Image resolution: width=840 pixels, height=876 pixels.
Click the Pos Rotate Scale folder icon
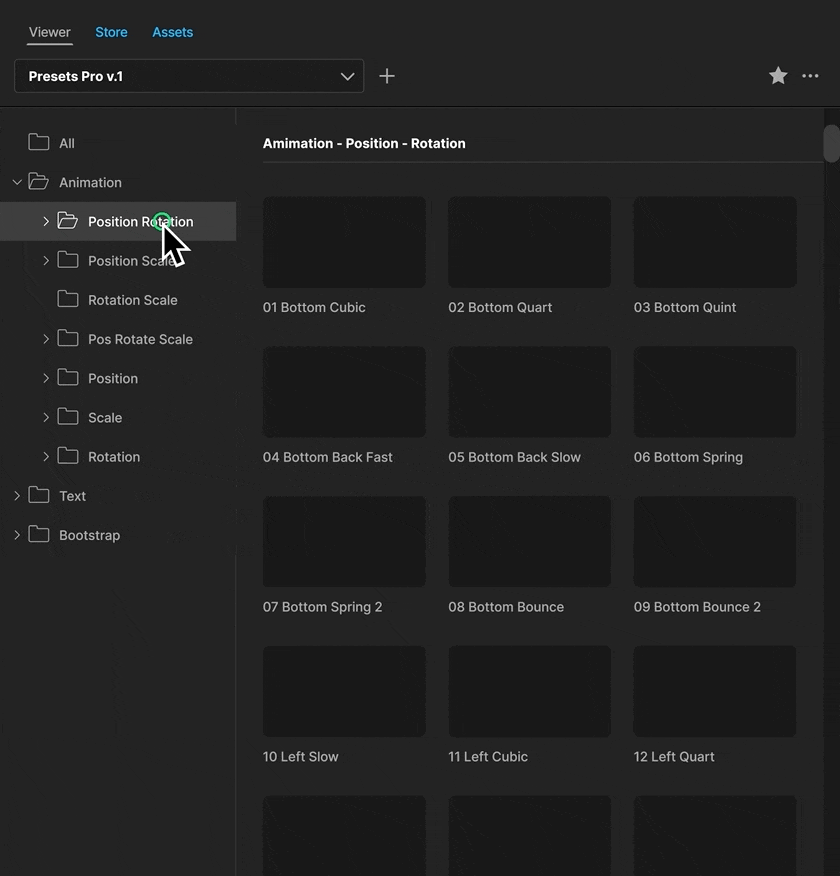pyautogui.click(x=68, y=339)
